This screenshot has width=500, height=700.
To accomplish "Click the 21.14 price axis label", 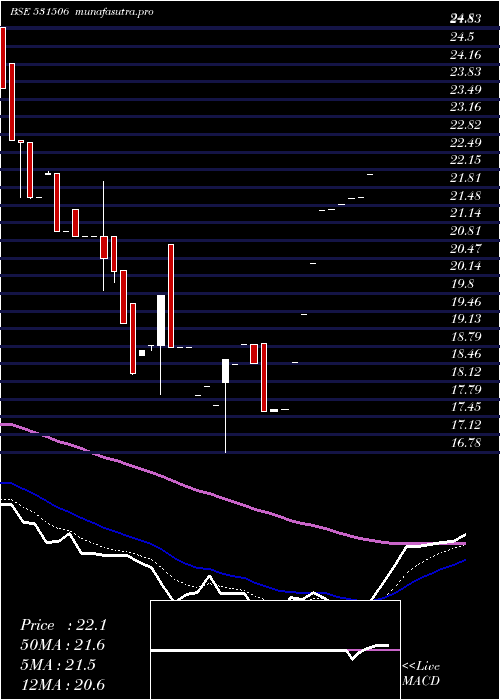I will (466, 213).
